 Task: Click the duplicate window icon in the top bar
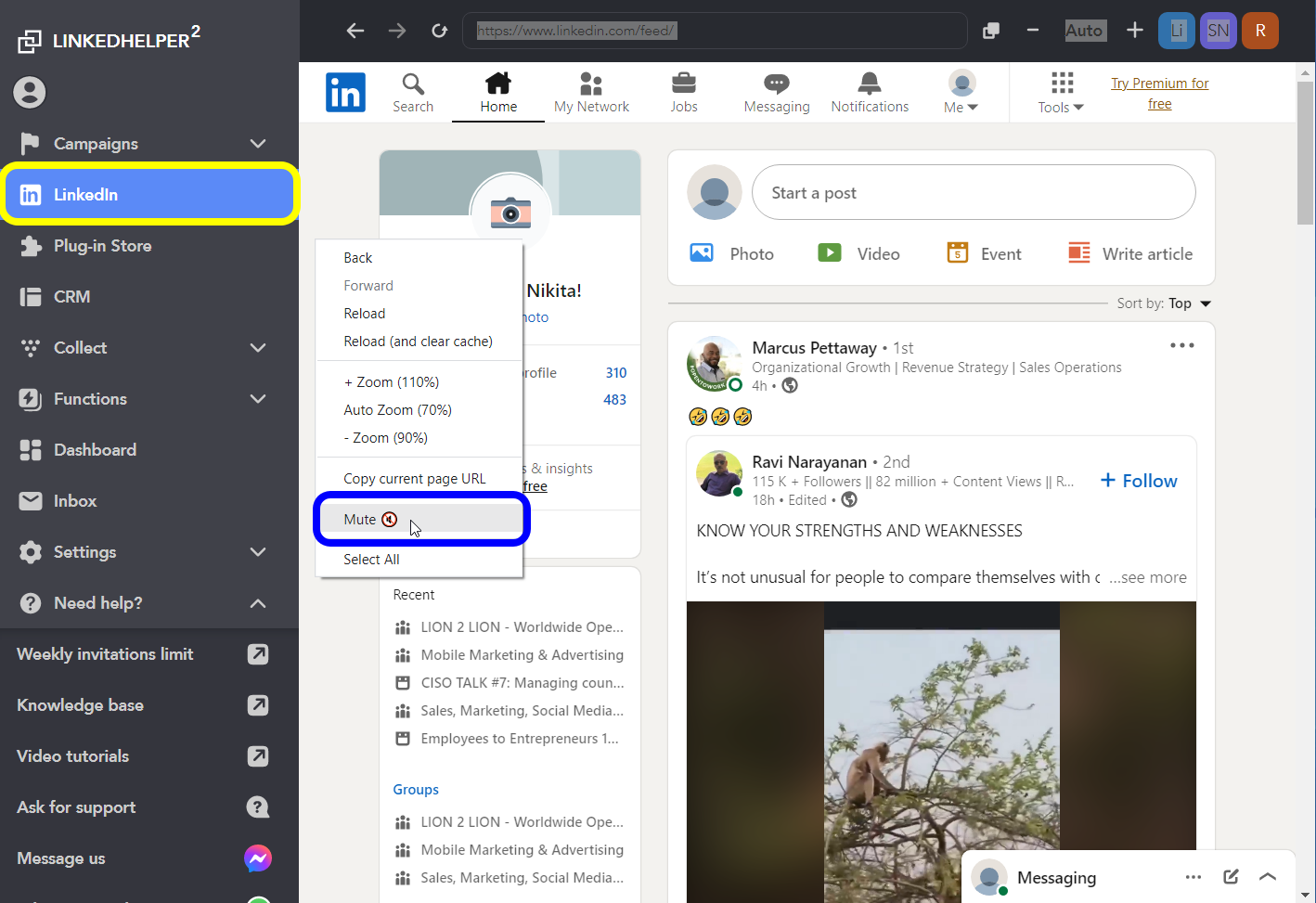(991, 31)
